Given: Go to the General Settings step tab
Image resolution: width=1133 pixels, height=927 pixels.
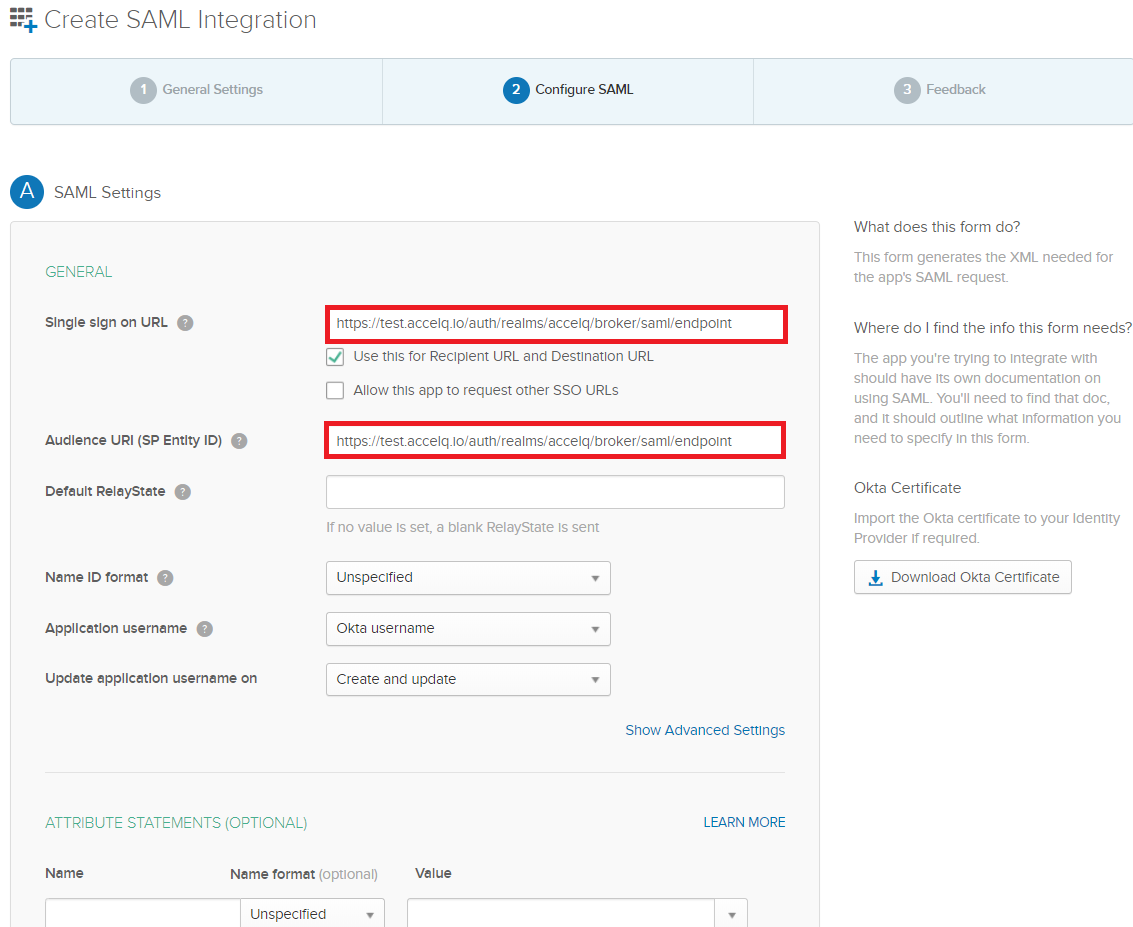Looking at the screenshot, I should 197,91.
